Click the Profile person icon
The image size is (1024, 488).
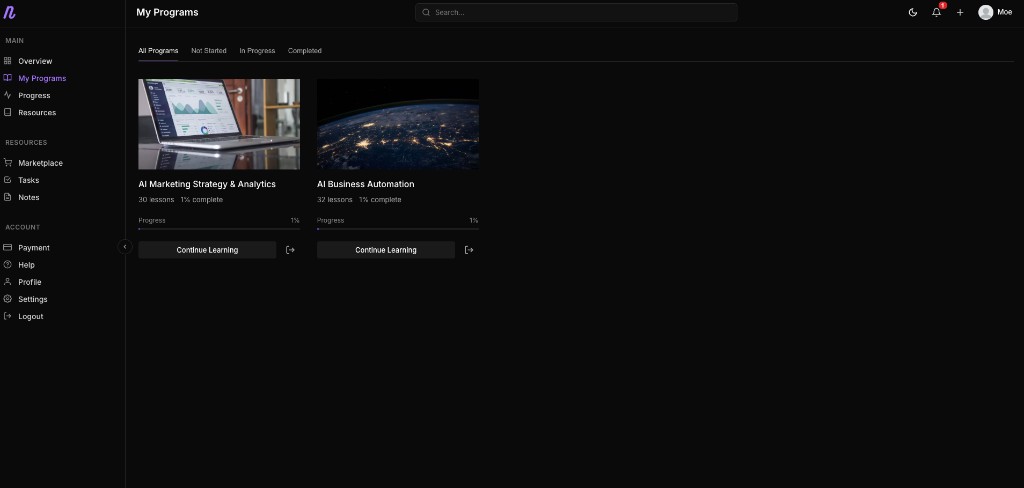coord(8,282)
